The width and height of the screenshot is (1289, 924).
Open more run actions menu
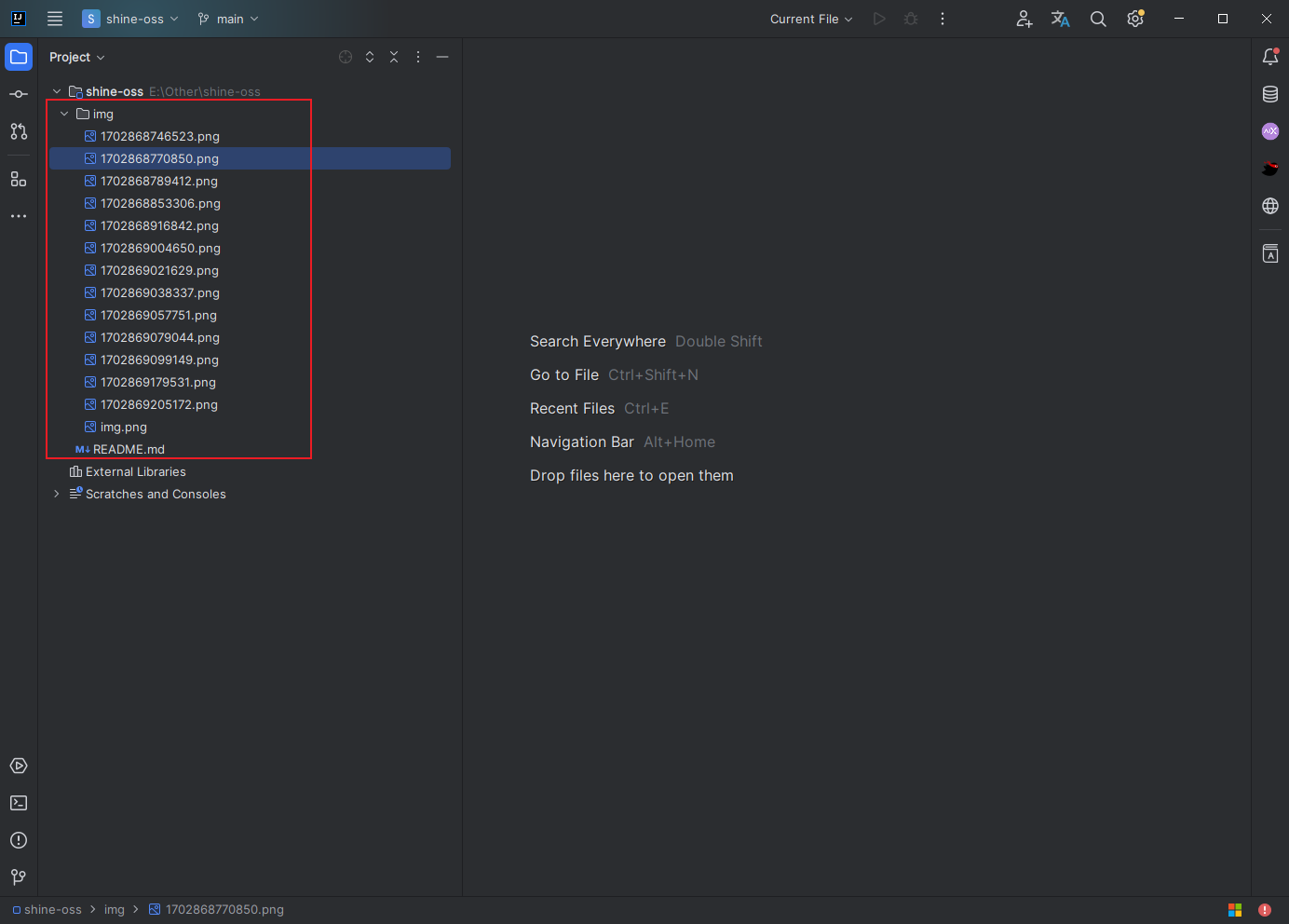click(943, 19)
